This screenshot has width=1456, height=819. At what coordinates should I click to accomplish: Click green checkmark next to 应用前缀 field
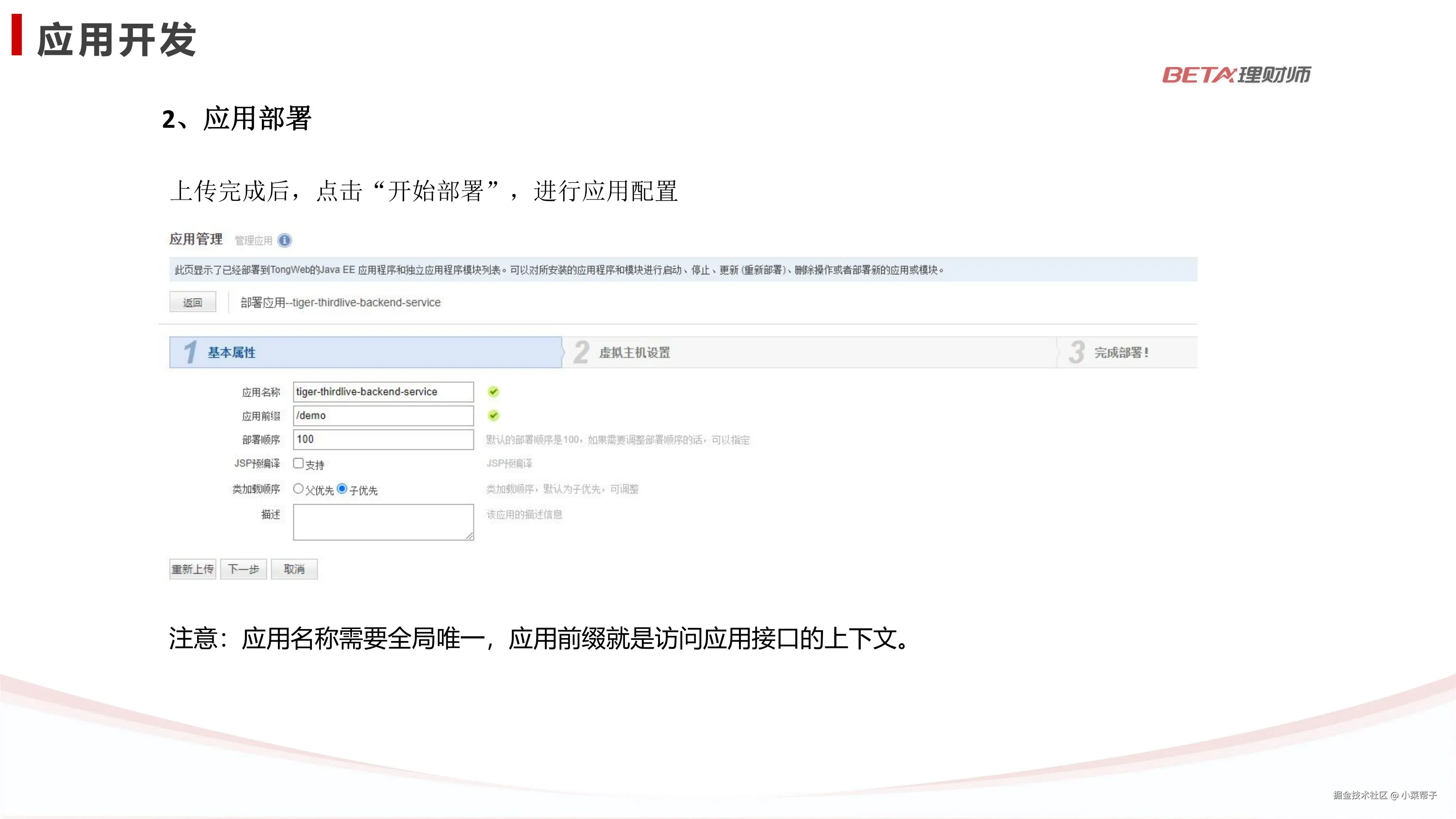pos(494,415)
